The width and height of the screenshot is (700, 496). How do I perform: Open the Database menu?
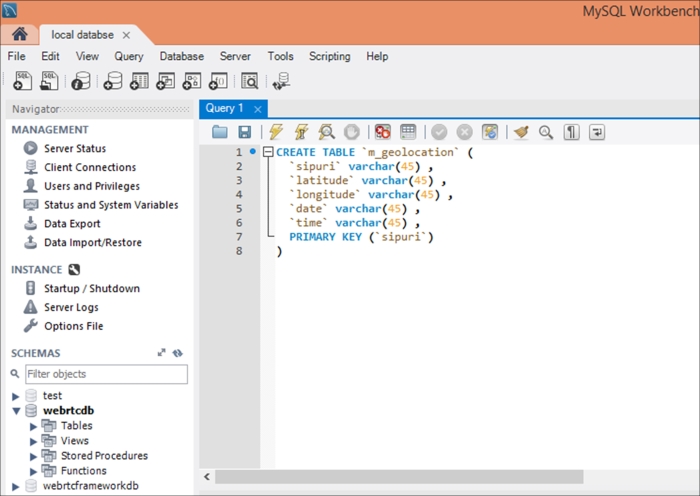pyautogui.click(x=181, y=57)
